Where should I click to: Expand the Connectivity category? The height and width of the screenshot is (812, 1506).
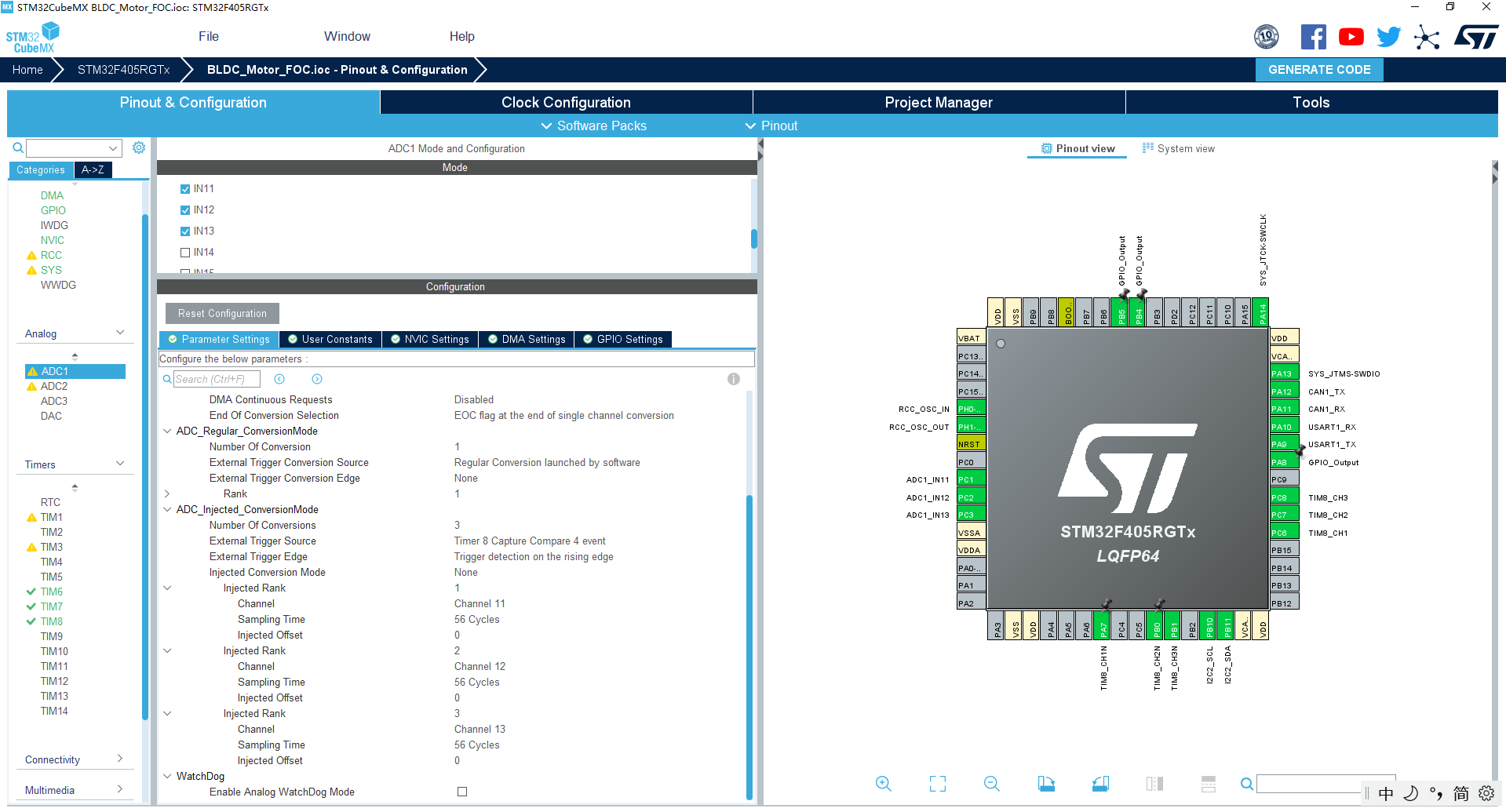point(120,759)
